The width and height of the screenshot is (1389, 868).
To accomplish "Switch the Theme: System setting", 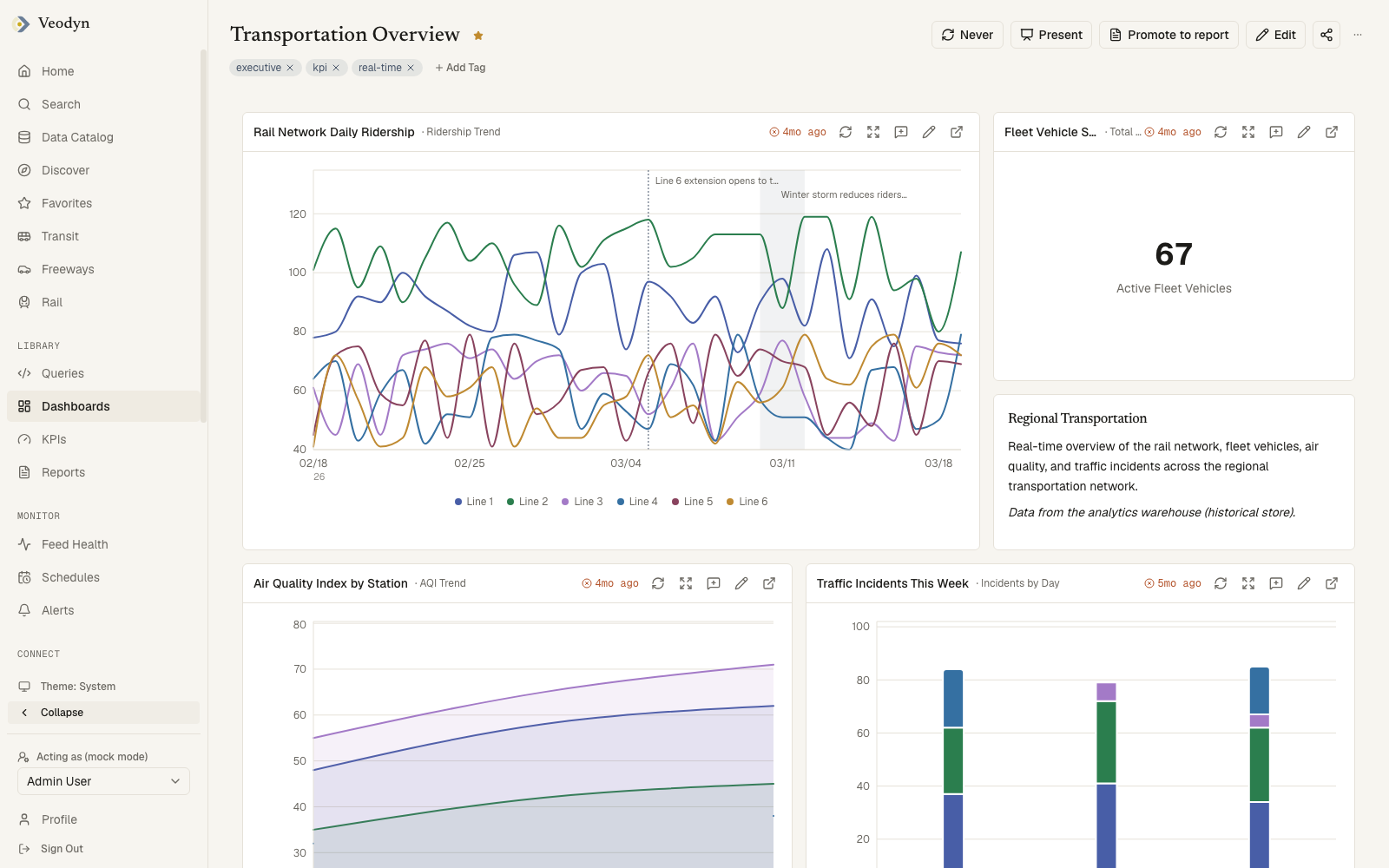I will [103, 687].
